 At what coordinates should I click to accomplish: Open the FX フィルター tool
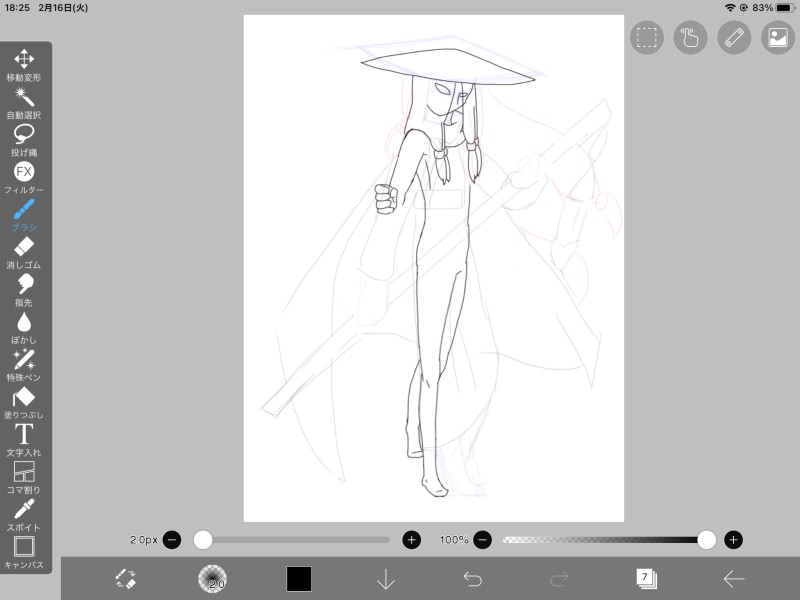click(x=23, y=178)
